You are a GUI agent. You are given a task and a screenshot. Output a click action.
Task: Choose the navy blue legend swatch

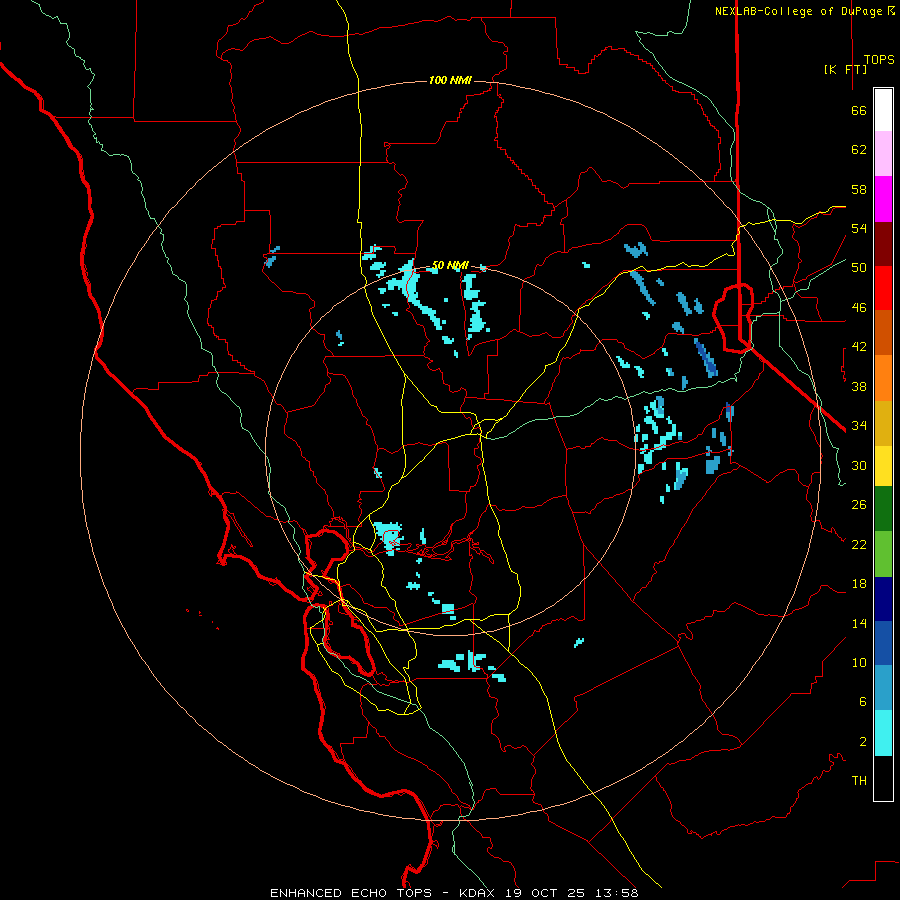(x=883, y=599)
